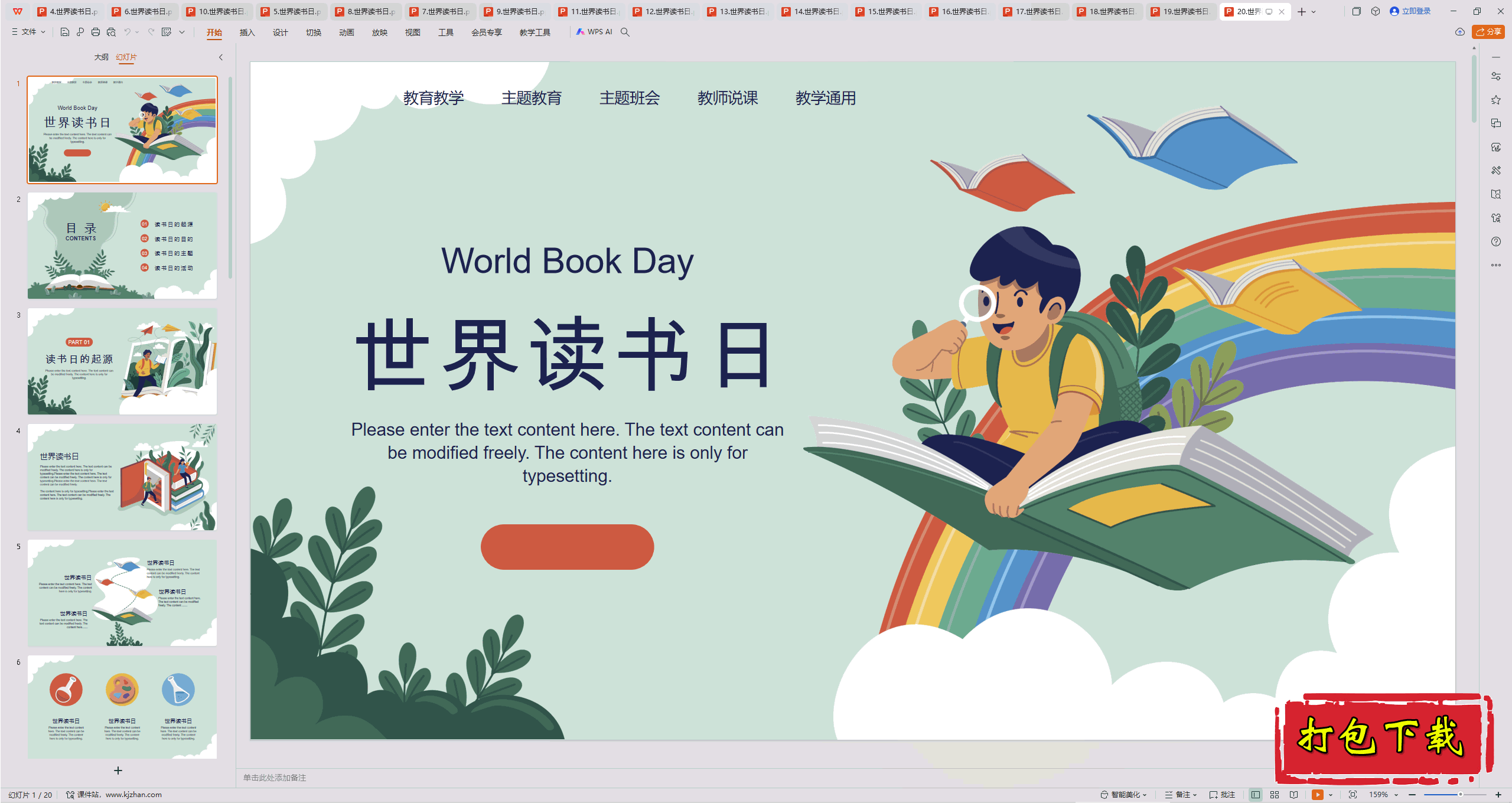Toggle 批注 comments in status bar
The height and width of the screenshot is (803, 1512).
[1222, 795]
